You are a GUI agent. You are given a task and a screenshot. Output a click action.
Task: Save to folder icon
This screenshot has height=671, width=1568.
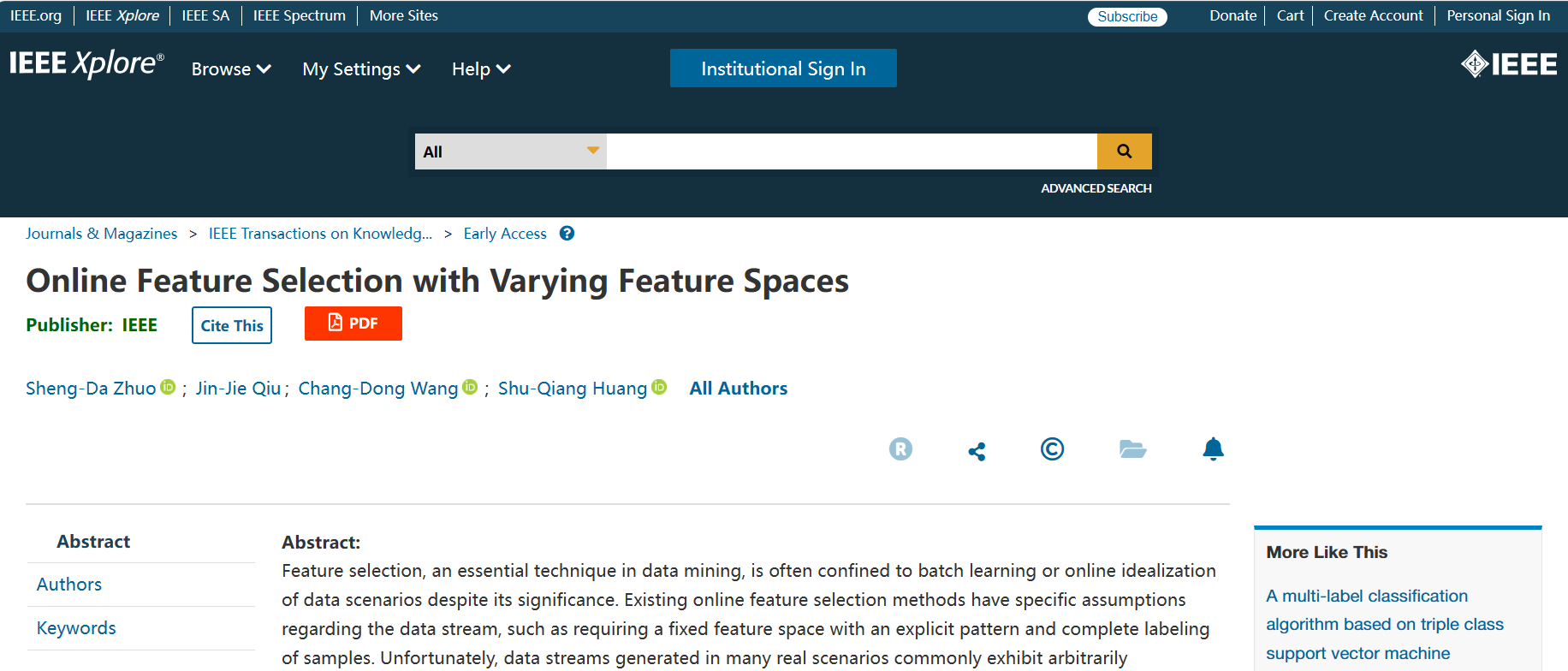click(1132, 449)
